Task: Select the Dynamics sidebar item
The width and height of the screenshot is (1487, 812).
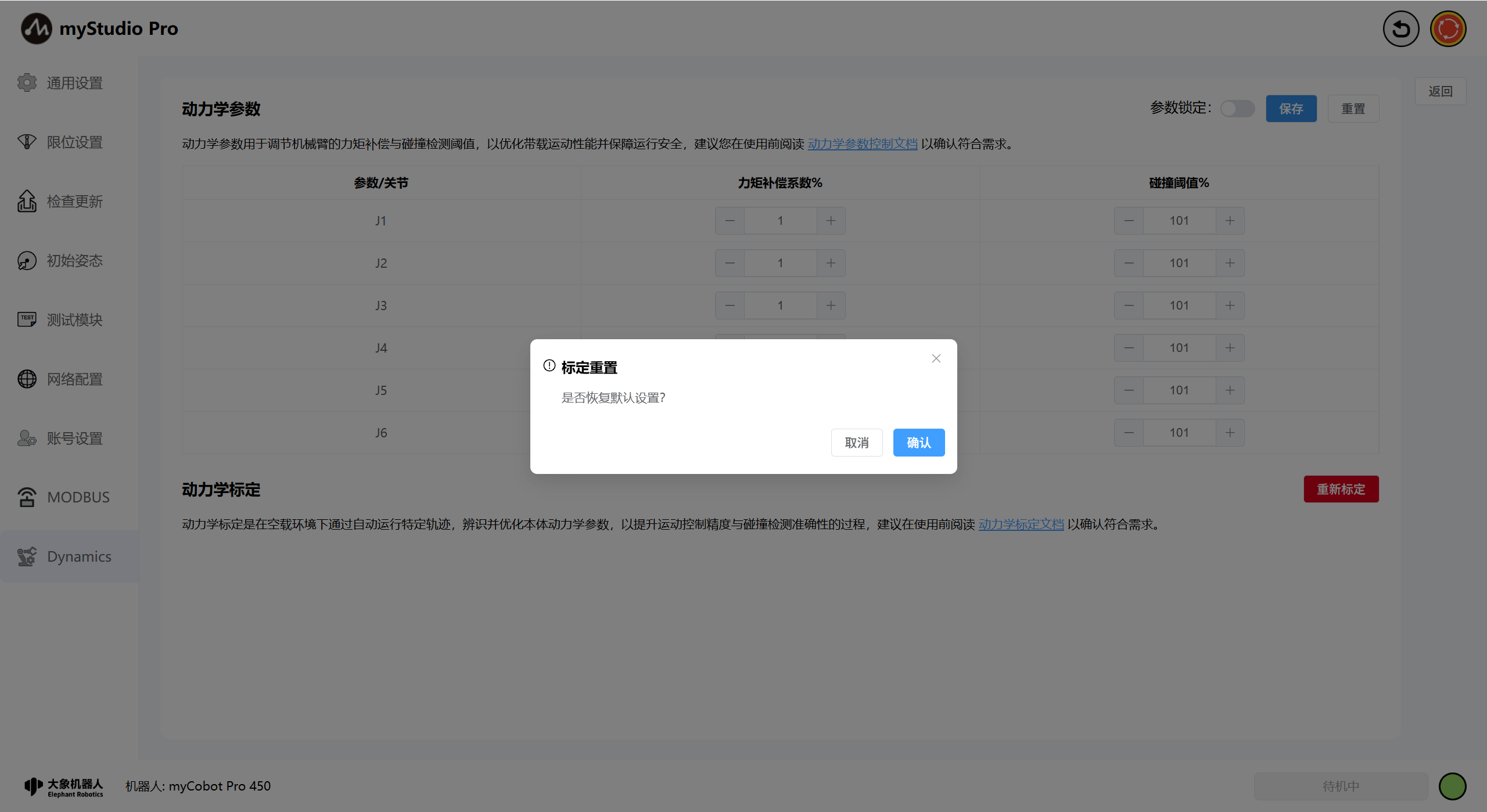Action: (x=79, y=556)
